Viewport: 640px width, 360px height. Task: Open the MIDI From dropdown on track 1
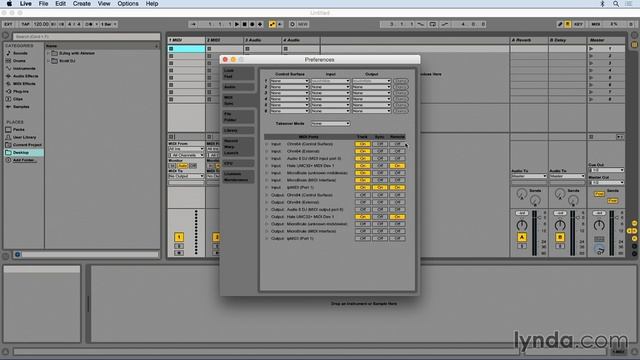[186, 149]
